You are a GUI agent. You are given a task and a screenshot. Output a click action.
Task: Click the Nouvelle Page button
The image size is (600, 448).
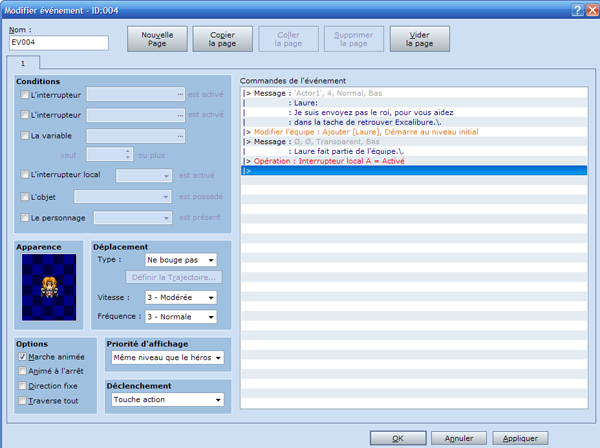click(x=157, y=39)
